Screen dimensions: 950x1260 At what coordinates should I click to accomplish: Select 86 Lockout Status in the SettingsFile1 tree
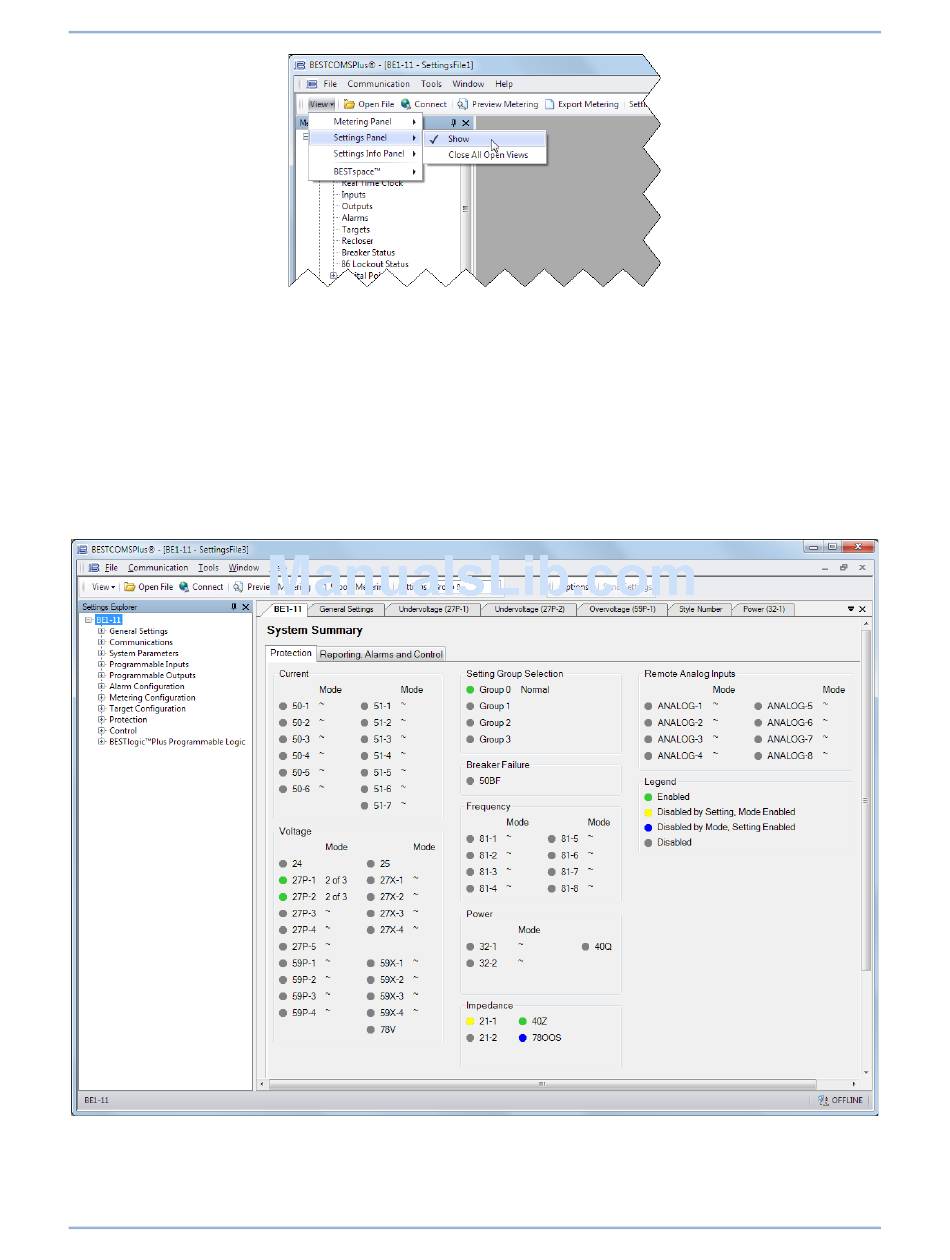(374, 265)
